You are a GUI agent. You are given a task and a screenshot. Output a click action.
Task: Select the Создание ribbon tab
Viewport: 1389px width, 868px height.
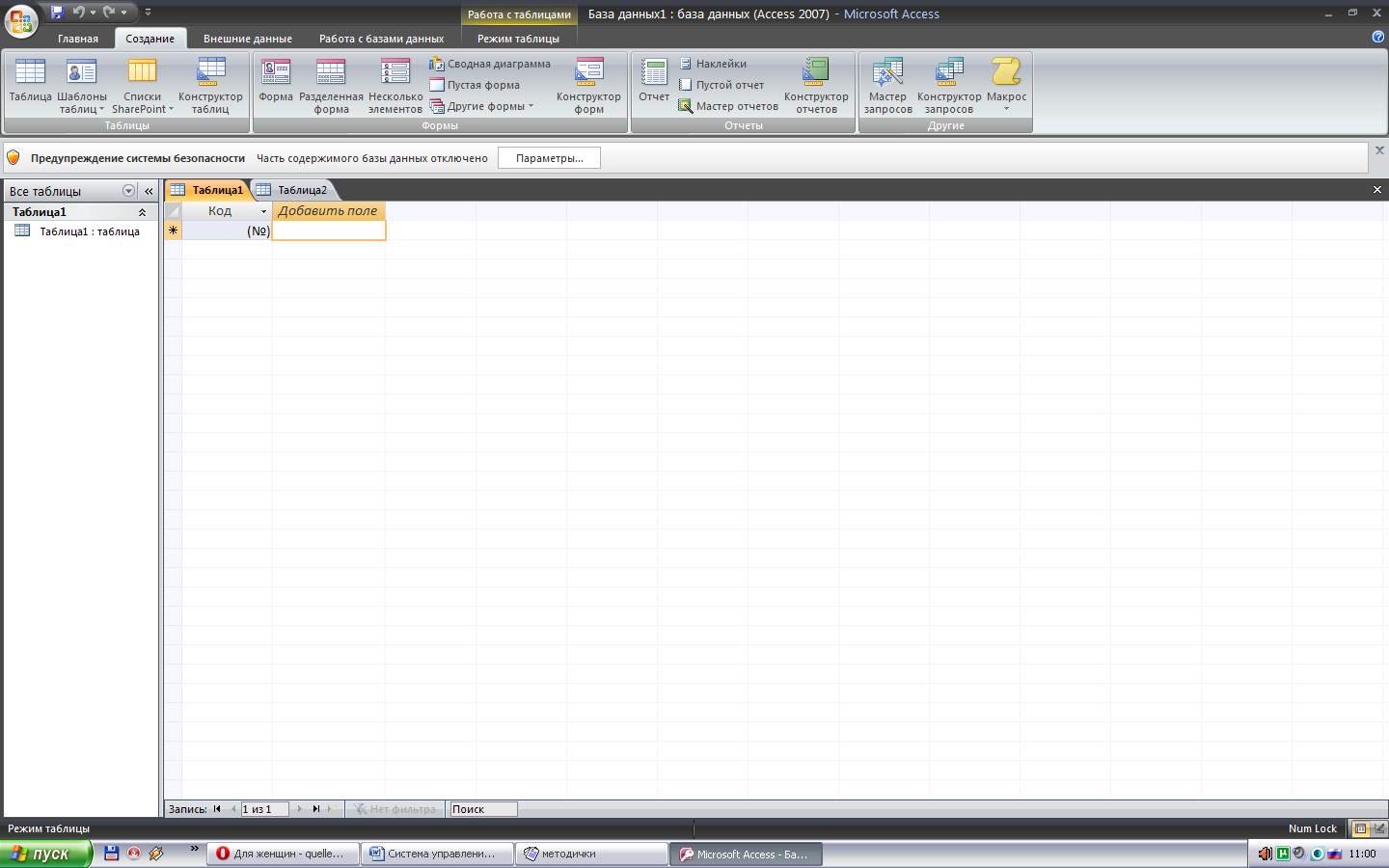[150, 39]
